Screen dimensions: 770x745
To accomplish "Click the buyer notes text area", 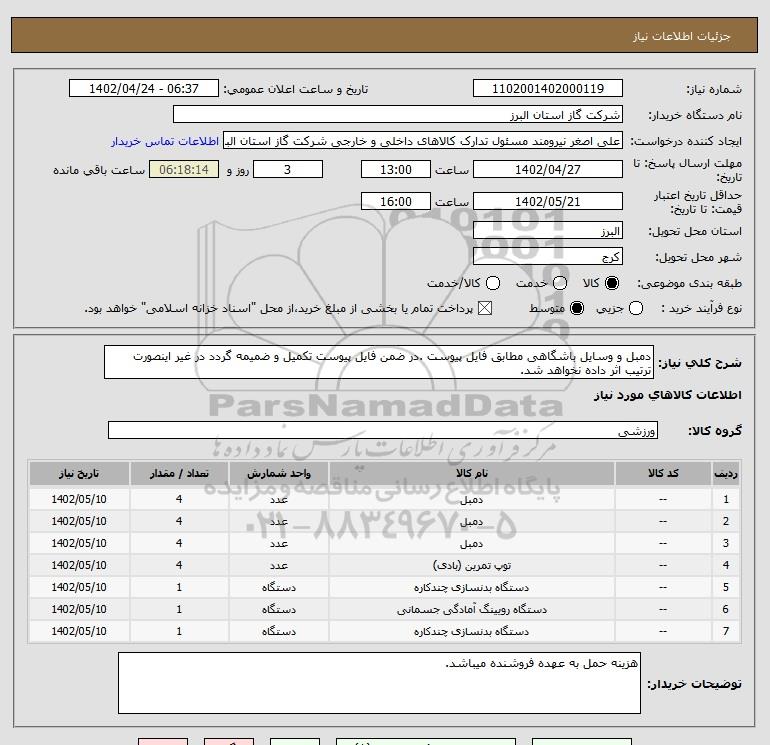I will point(379,683).
